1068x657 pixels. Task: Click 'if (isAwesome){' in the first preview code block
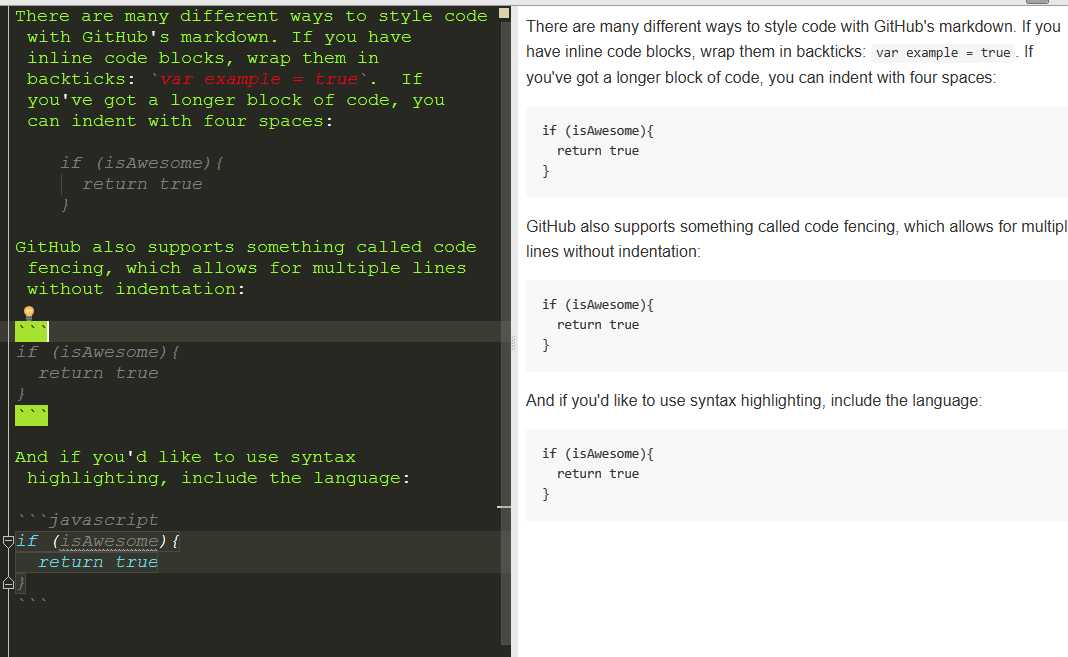coord(598,131)
